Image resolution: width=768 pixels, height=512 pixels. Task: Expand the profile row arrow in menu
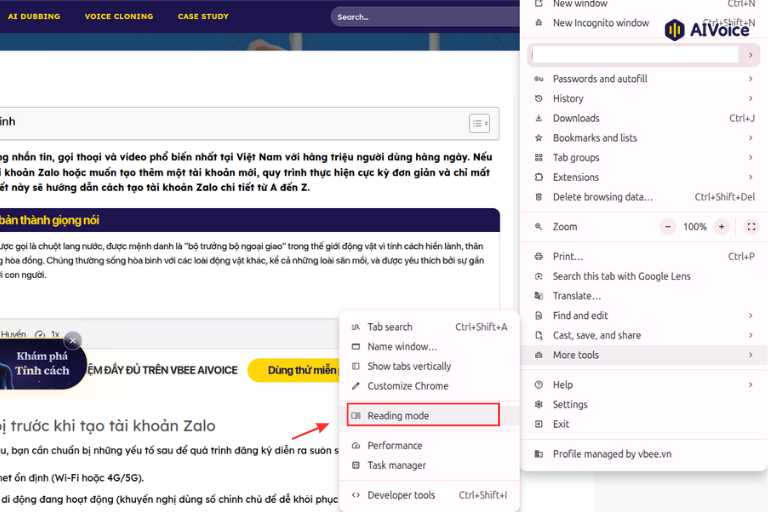(751, 55)
